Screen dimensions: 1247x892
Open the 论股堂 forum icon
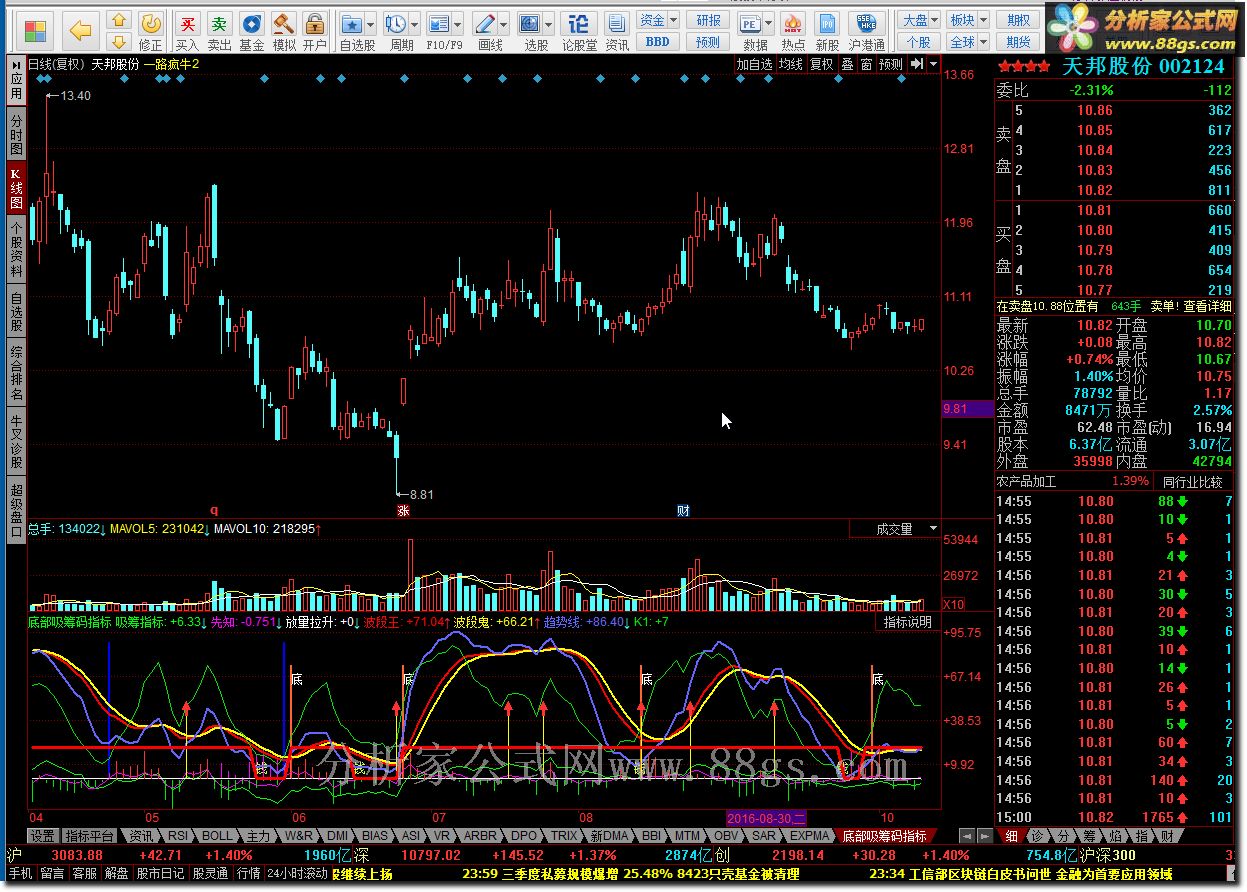pyautogui.click(x=579, y=30)
